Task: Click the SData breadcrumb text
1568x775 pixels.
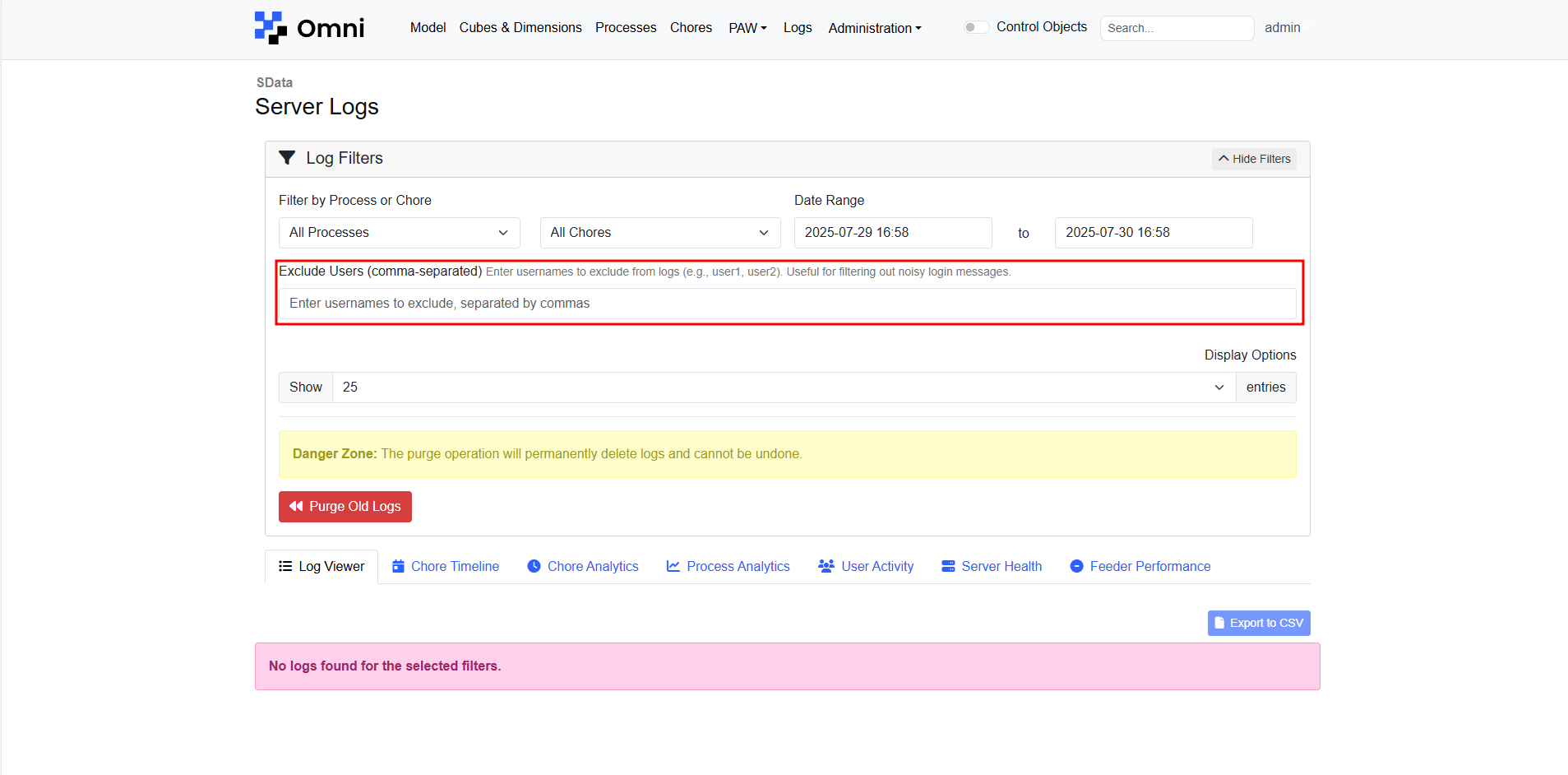Action: [275, 82]
